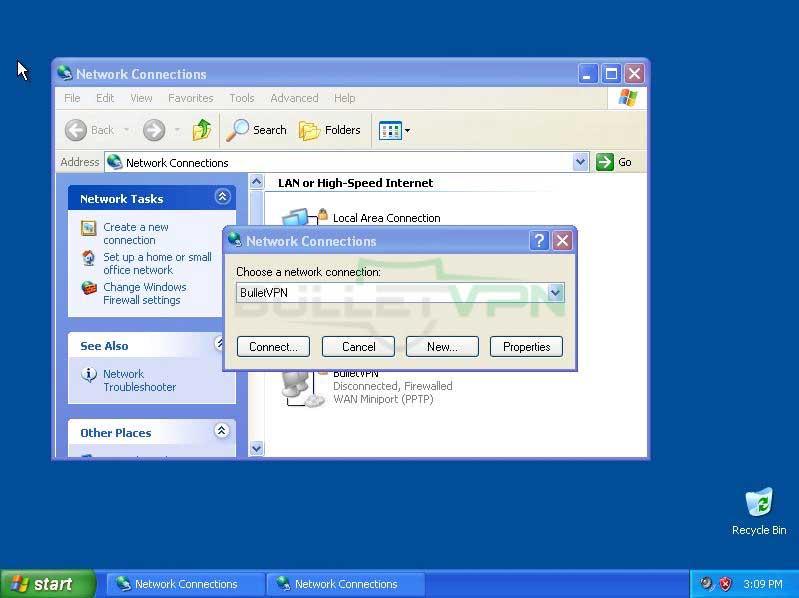The image size is (799, 598).
Task: Open the Tools menu
Action: 242,98
